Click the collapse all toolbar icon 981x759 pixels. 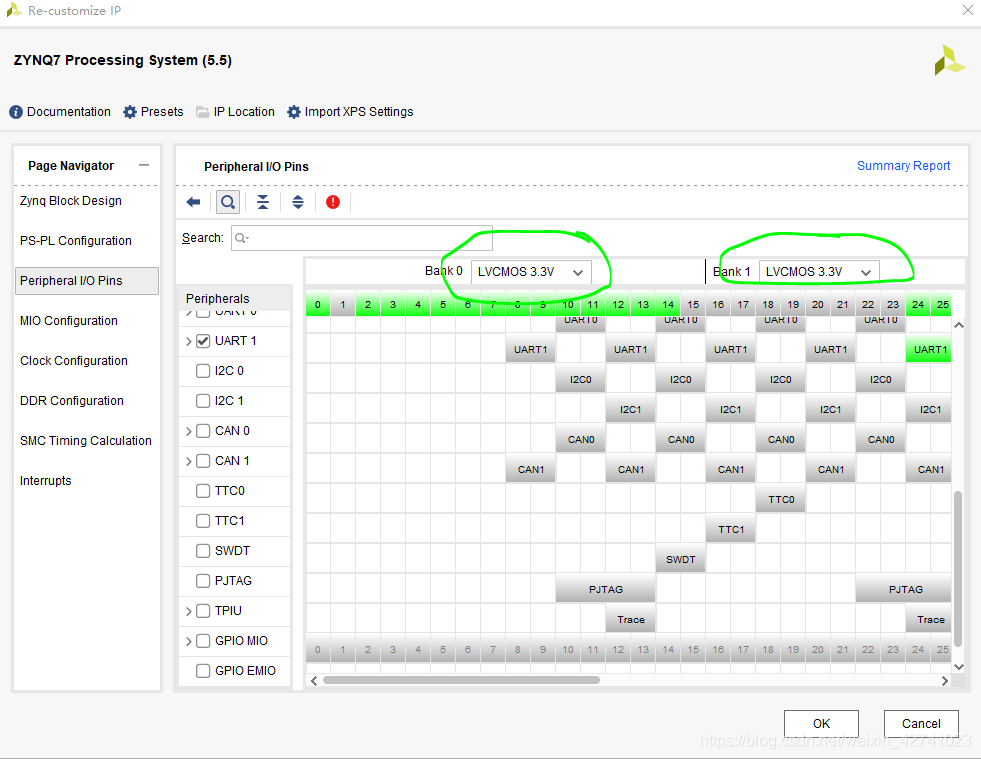(263, 202)
